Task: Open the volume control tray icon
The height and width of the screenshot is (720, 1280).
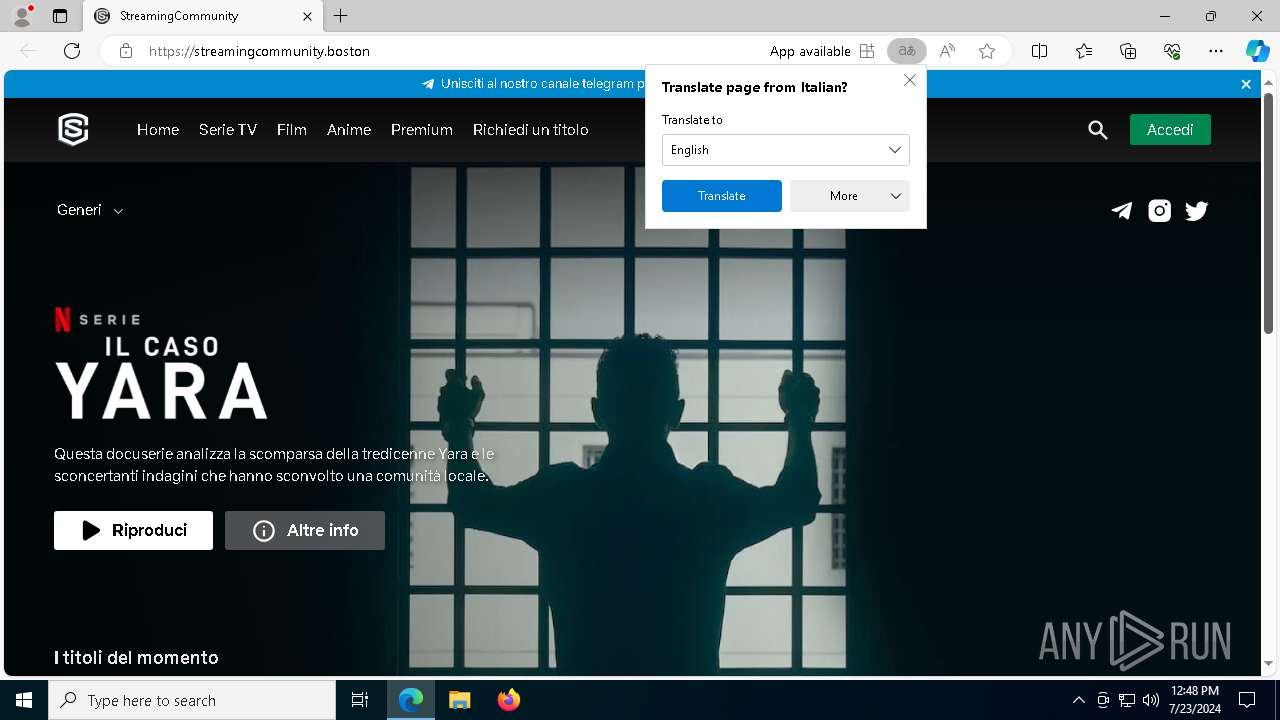Action: (1151, 700)
